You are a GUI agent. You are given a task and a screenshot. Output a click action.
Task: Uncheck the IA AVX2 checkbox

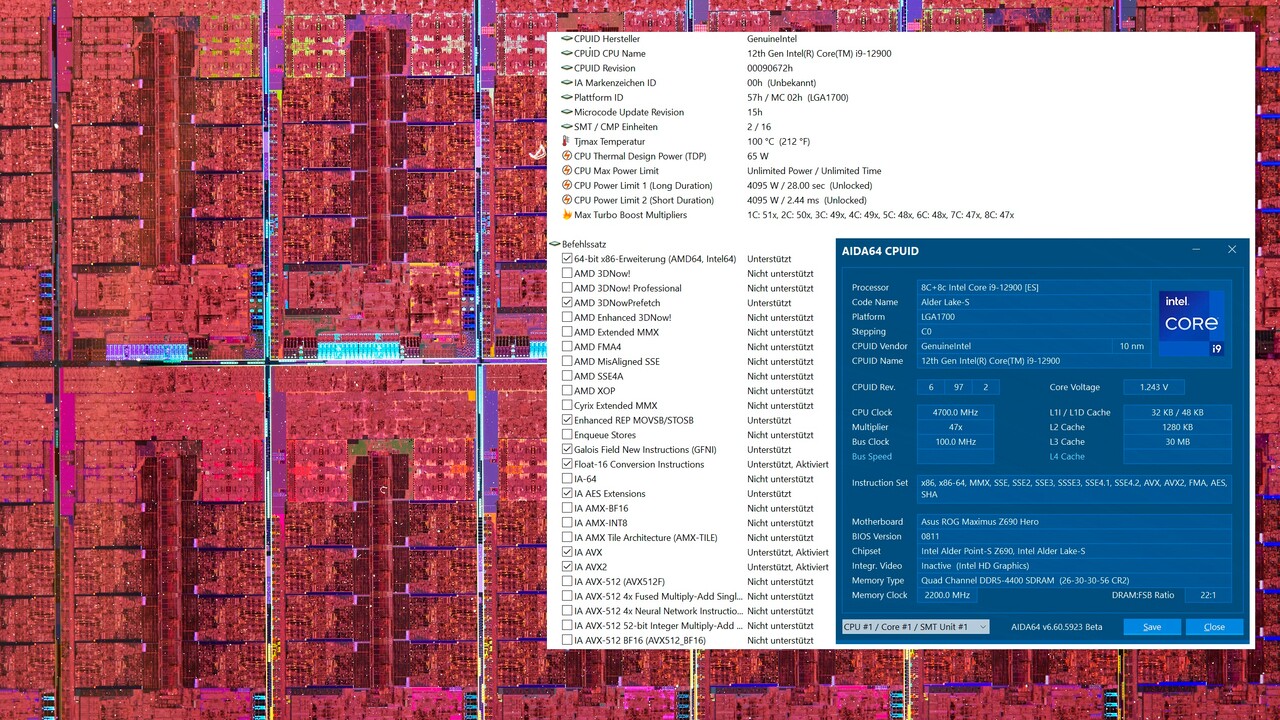(x=567, y=566)
